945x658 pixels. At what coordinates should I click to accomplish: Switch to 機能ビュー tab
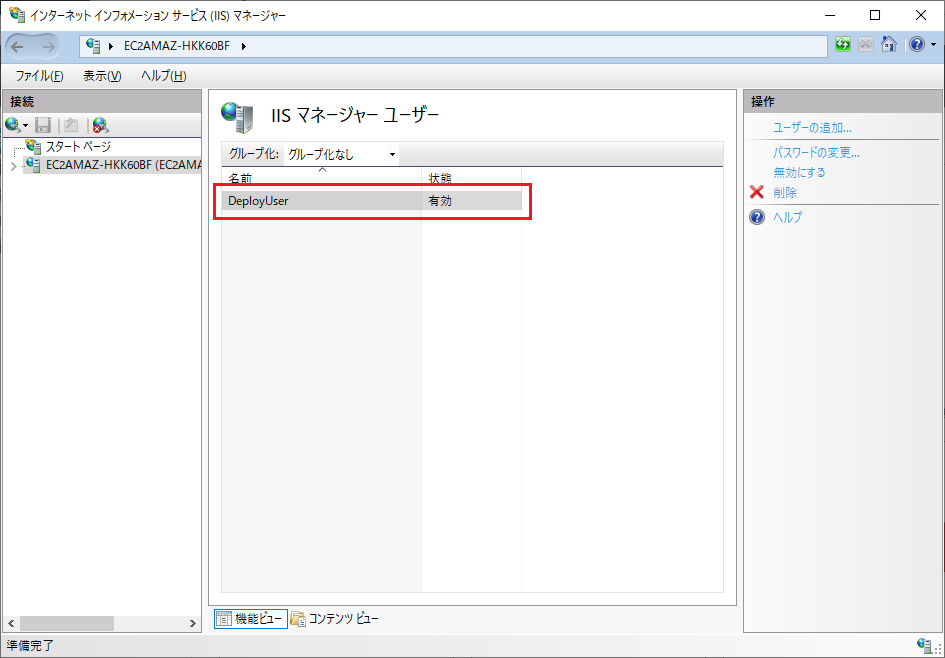click(x=251, y=618)
